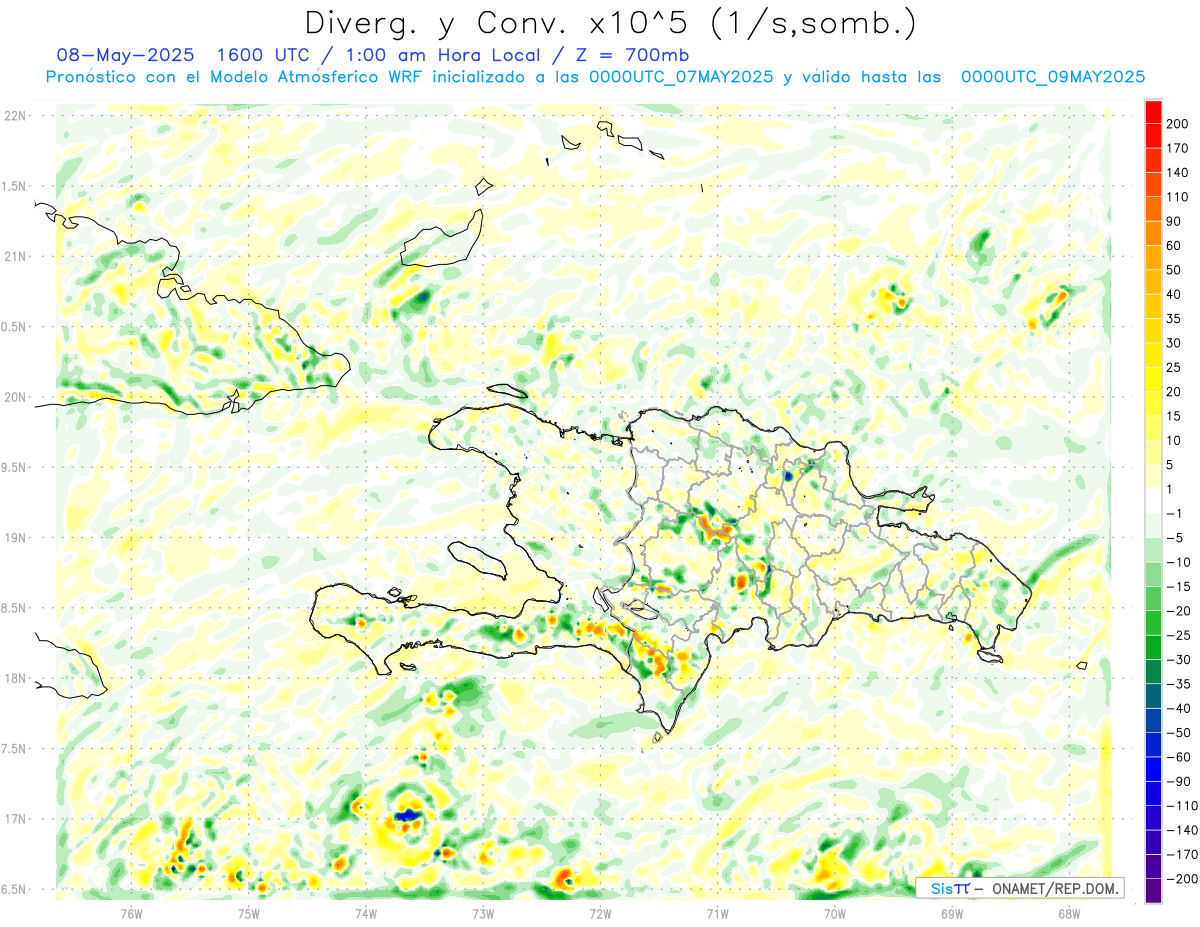This screenshot has width=1200, height=927.
Task: Click the positive 110 color scale value
Action: tap(1179, 197)
